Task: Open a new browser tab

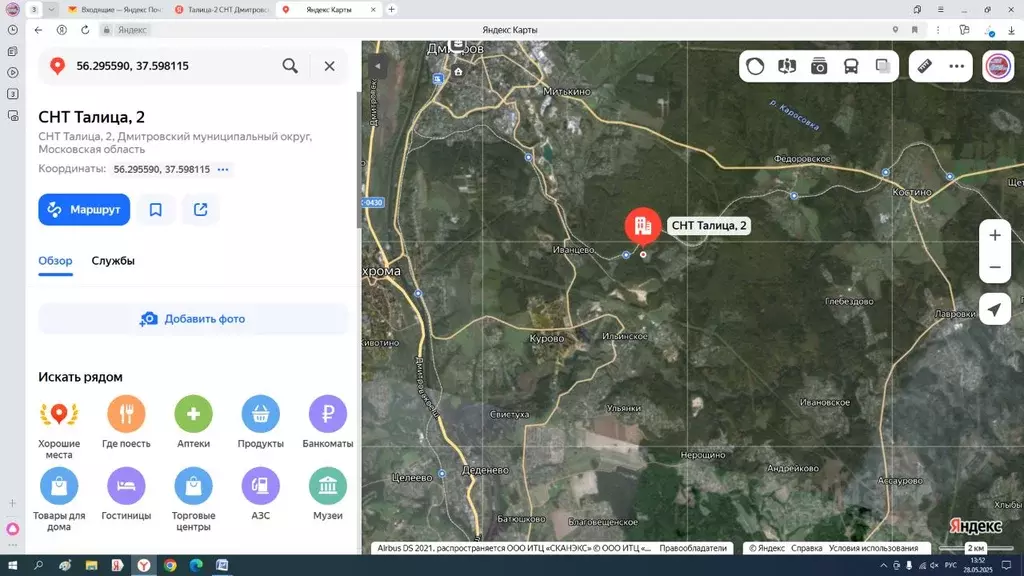Action: point(391,10)
